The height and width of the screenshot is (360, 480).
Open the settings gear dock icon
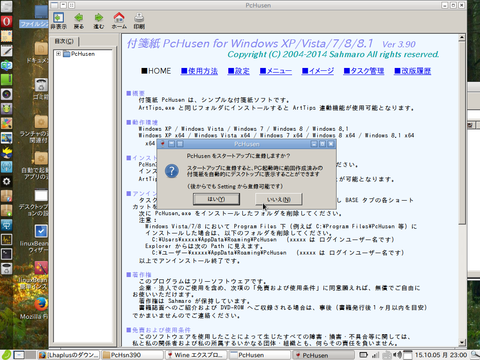(x=6, y=181)
